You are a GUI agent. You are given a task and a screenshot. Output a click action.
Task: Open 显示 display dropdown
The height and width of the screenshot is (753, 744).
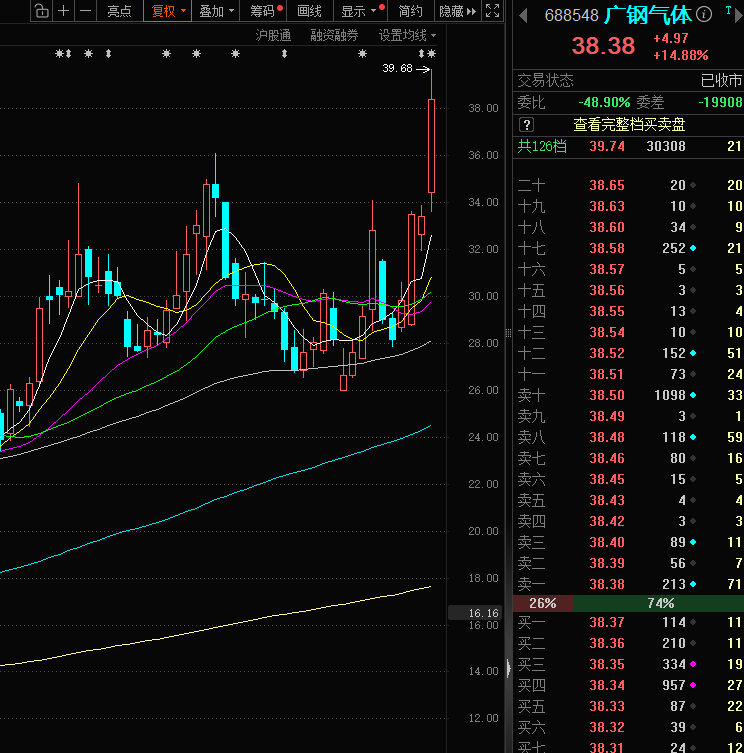click(x=360, y=11)
